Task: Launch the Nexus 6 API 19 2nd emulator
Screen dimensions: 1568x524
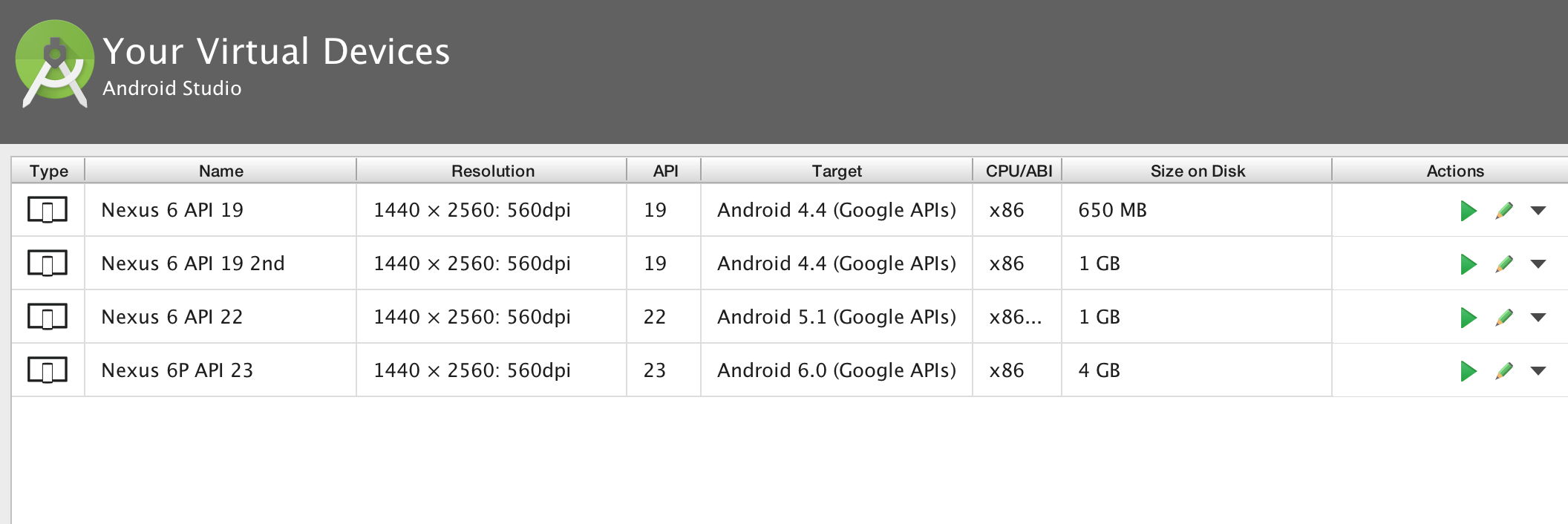Action: [x=1468, y=264]
